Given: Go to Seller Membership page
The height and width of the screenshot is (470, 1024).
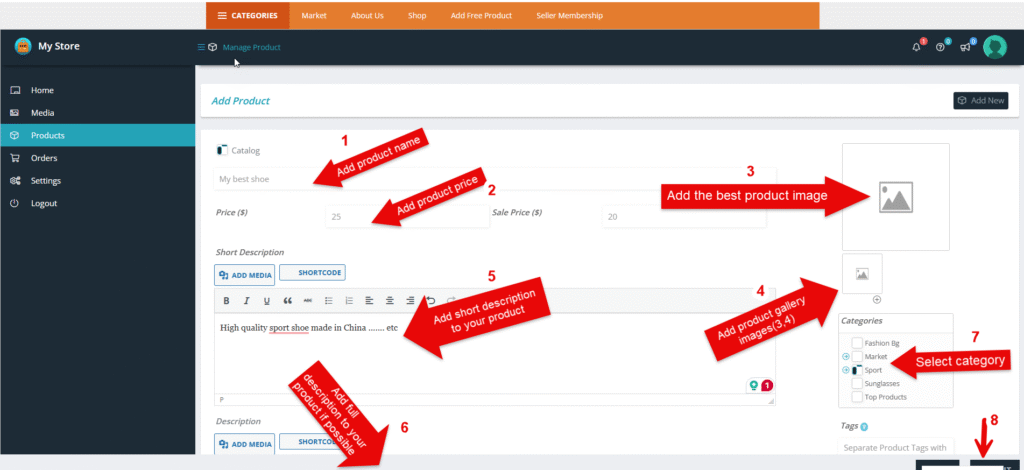Looking at the screenshot, I should [569, 16].
